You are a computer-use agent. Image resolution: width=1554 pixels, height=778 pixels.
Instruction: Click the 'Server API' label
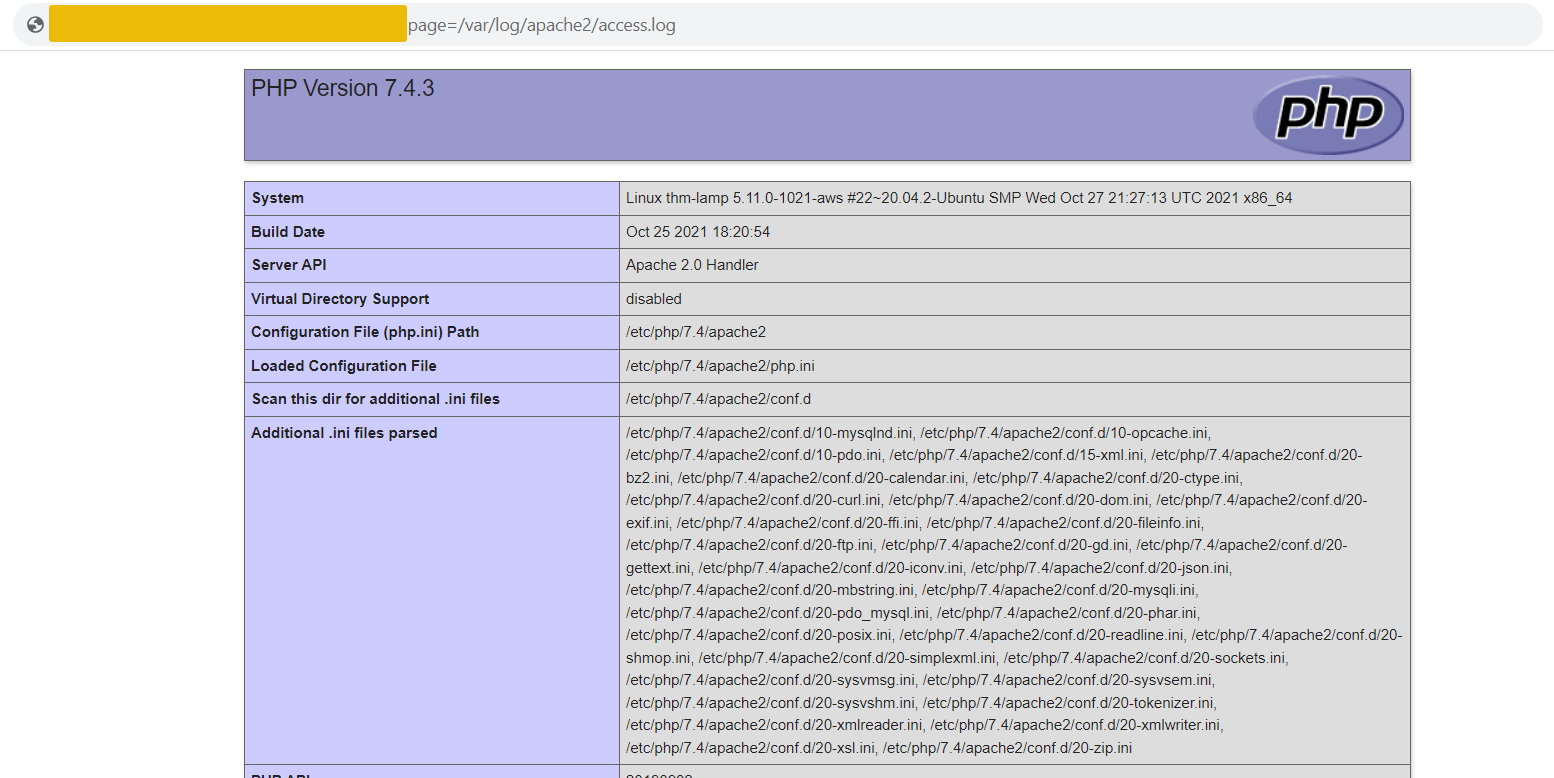(x=289, y=265)
